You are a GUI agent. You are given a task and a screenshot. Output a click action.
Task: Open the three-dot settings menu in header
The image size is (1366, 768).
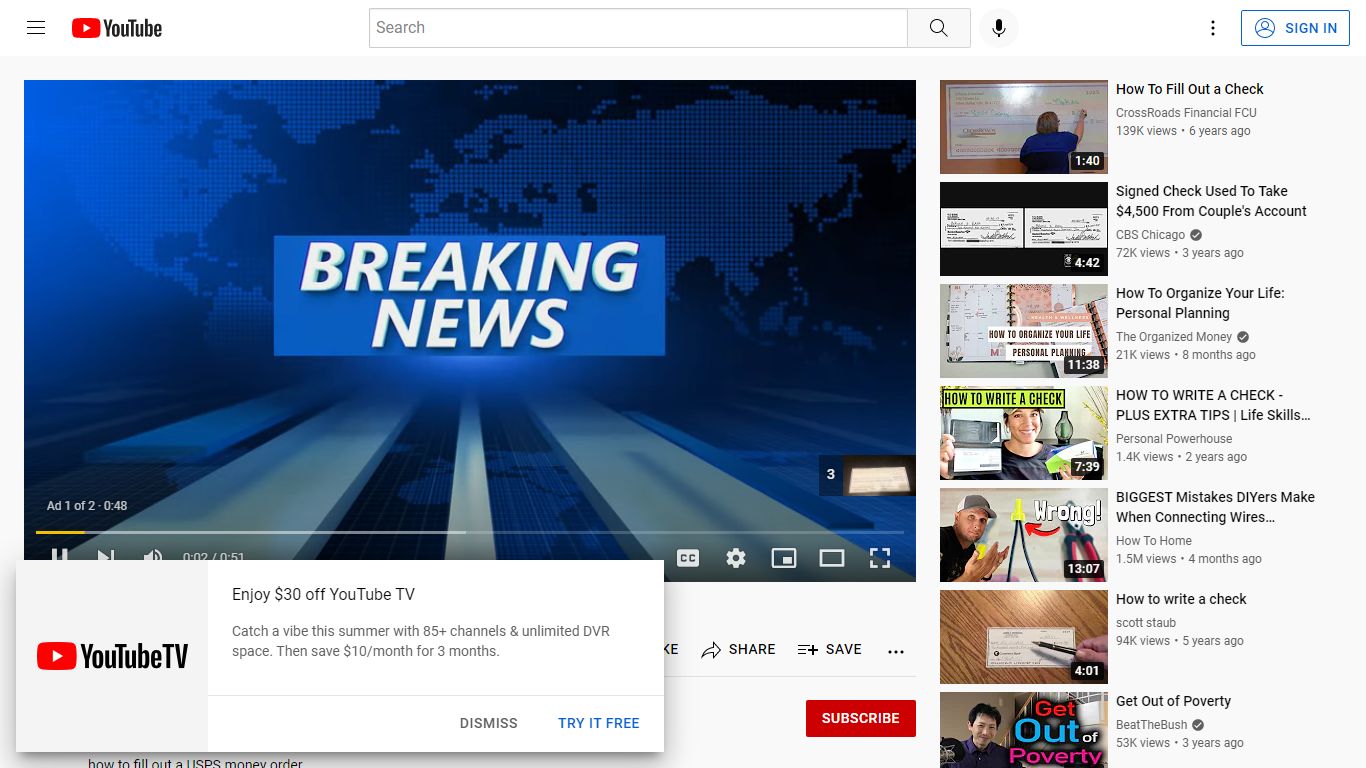click(x=1213, y=28)
